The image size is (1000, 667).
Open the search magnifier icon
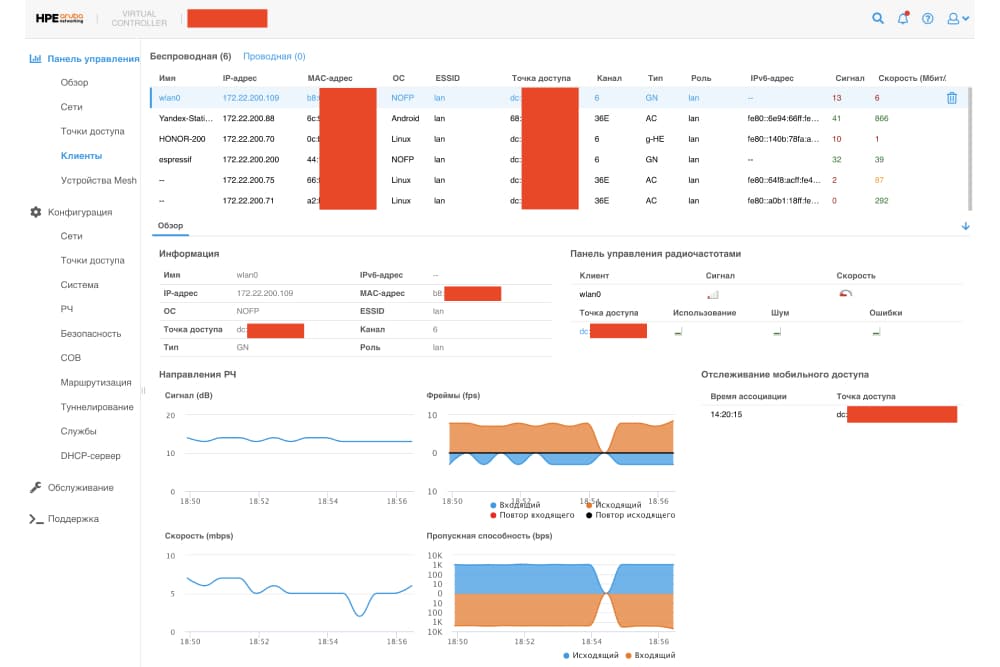click(x=878, y=18)
